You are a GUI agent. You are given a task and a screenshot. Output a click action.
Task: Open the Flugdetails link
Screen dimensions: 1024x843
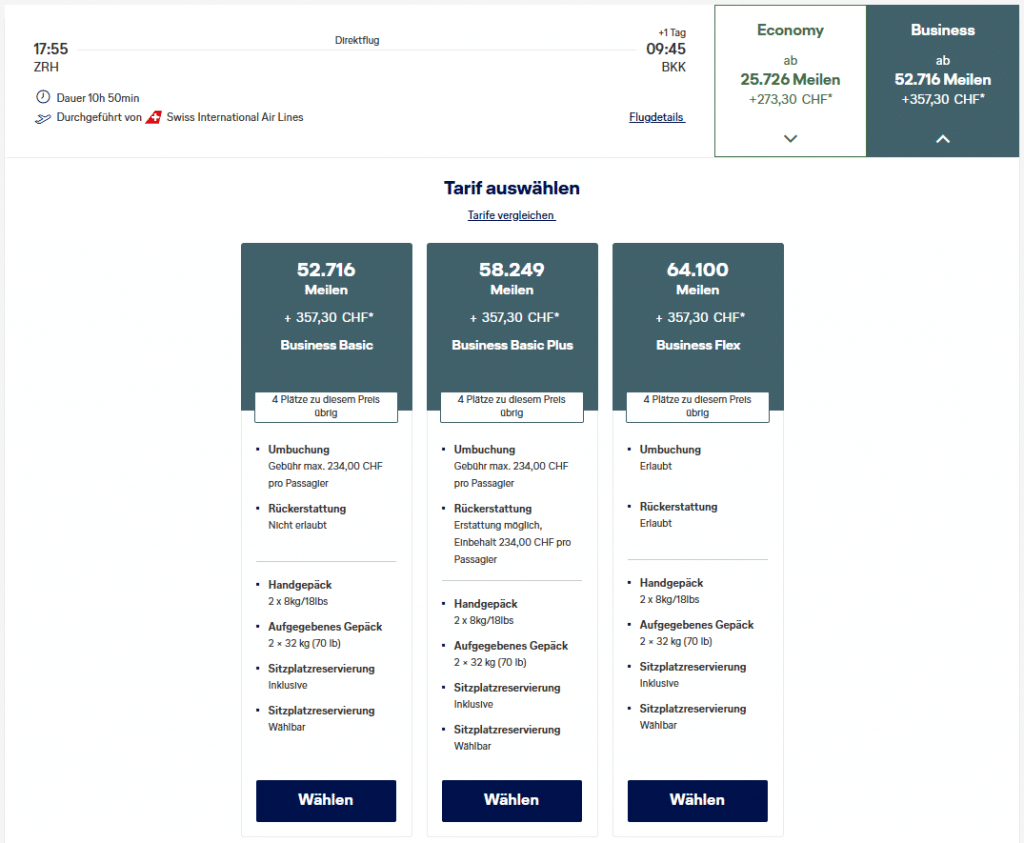click(656, 117)
